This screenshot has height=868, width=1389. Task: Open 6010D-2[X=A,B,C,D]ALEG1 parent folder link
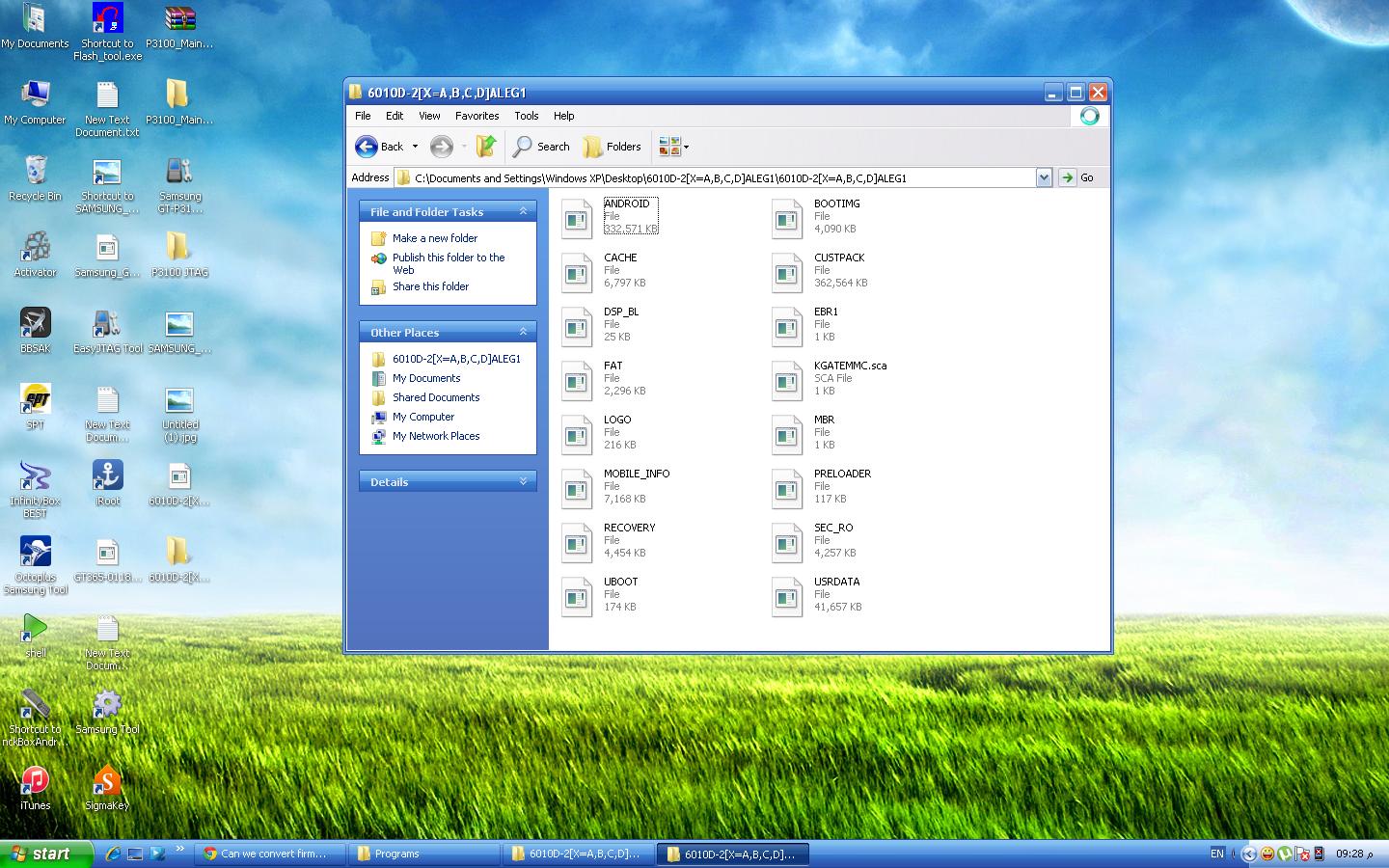coord(456,359)
